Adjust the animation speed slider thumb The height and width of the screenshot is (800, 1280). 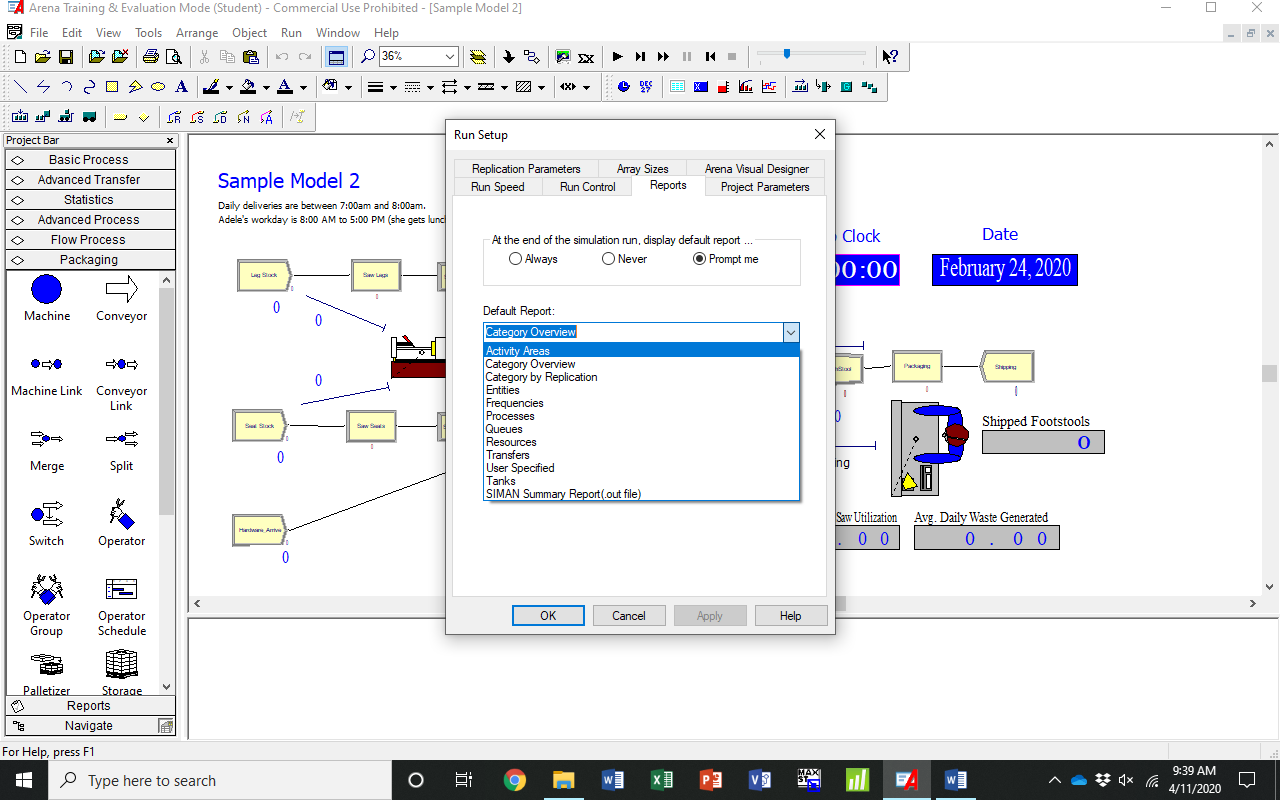pos(787,54)
